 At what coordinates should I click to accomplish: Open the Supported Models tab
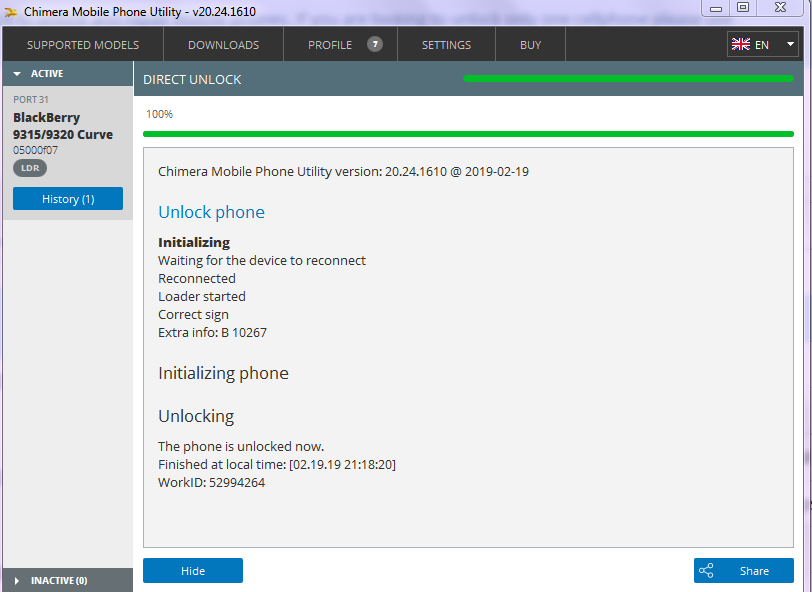pyautogui.click(x=83, y=45)
